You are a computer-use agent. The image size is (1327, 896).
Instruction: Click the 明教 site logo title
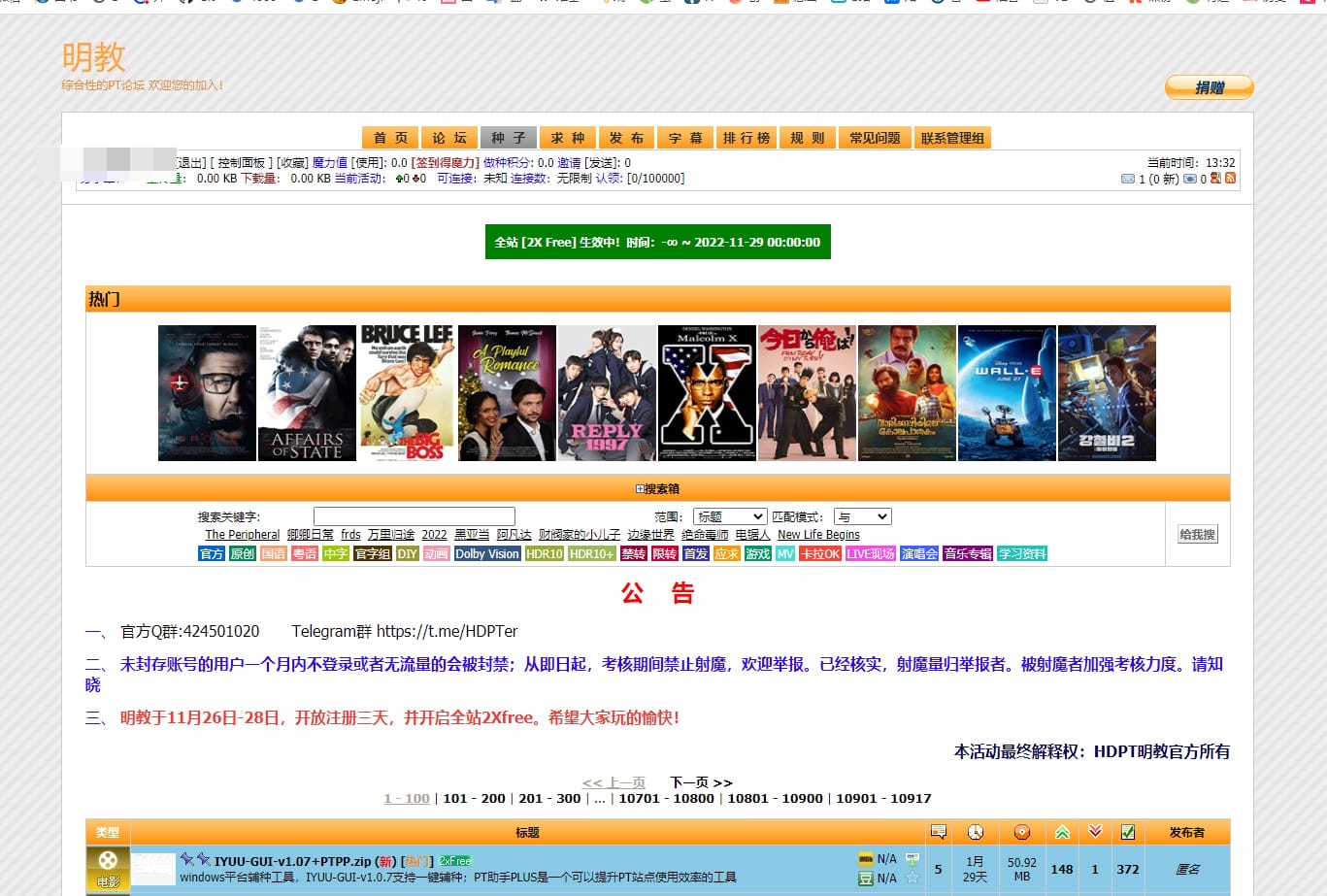click(93, 57)
